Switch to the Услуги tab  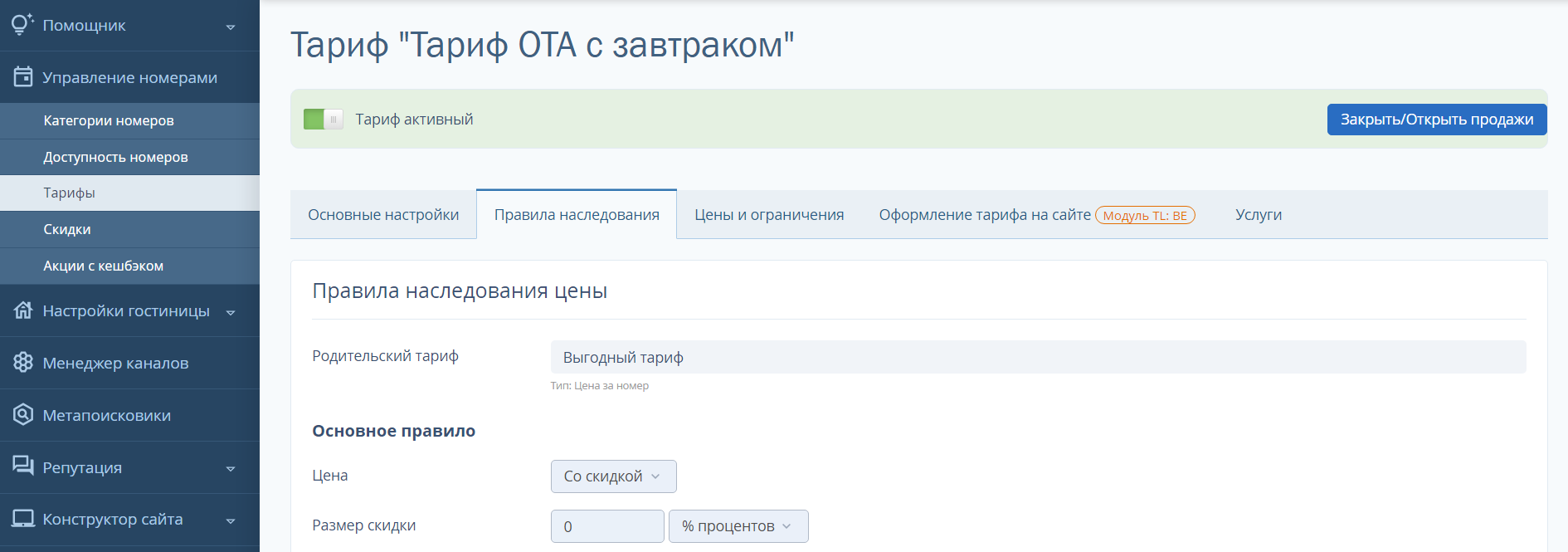[1259, 215]
